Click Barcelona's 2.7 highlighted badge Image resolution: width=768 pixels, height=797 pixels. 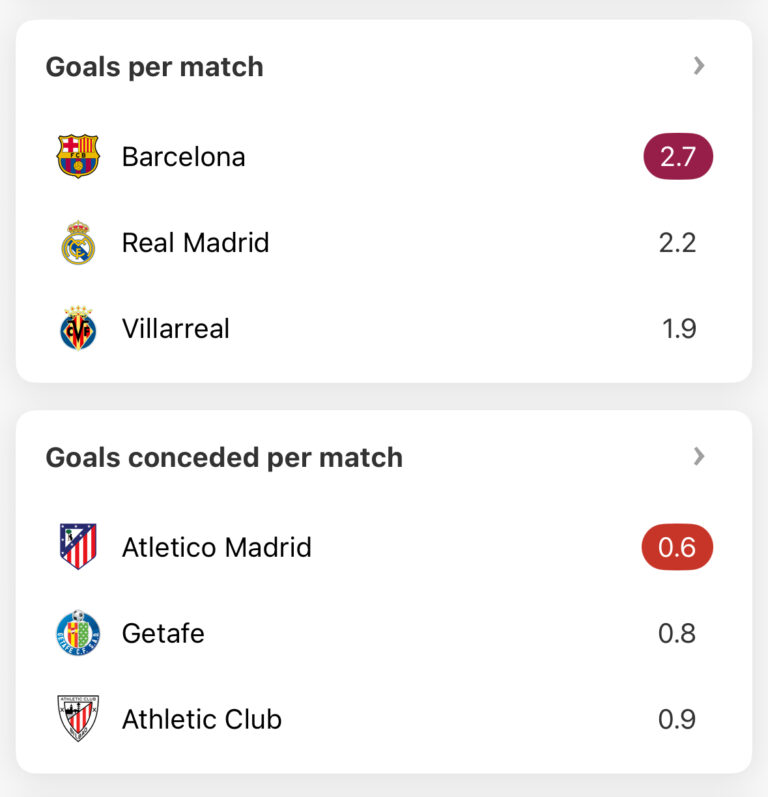click(678, 157)
